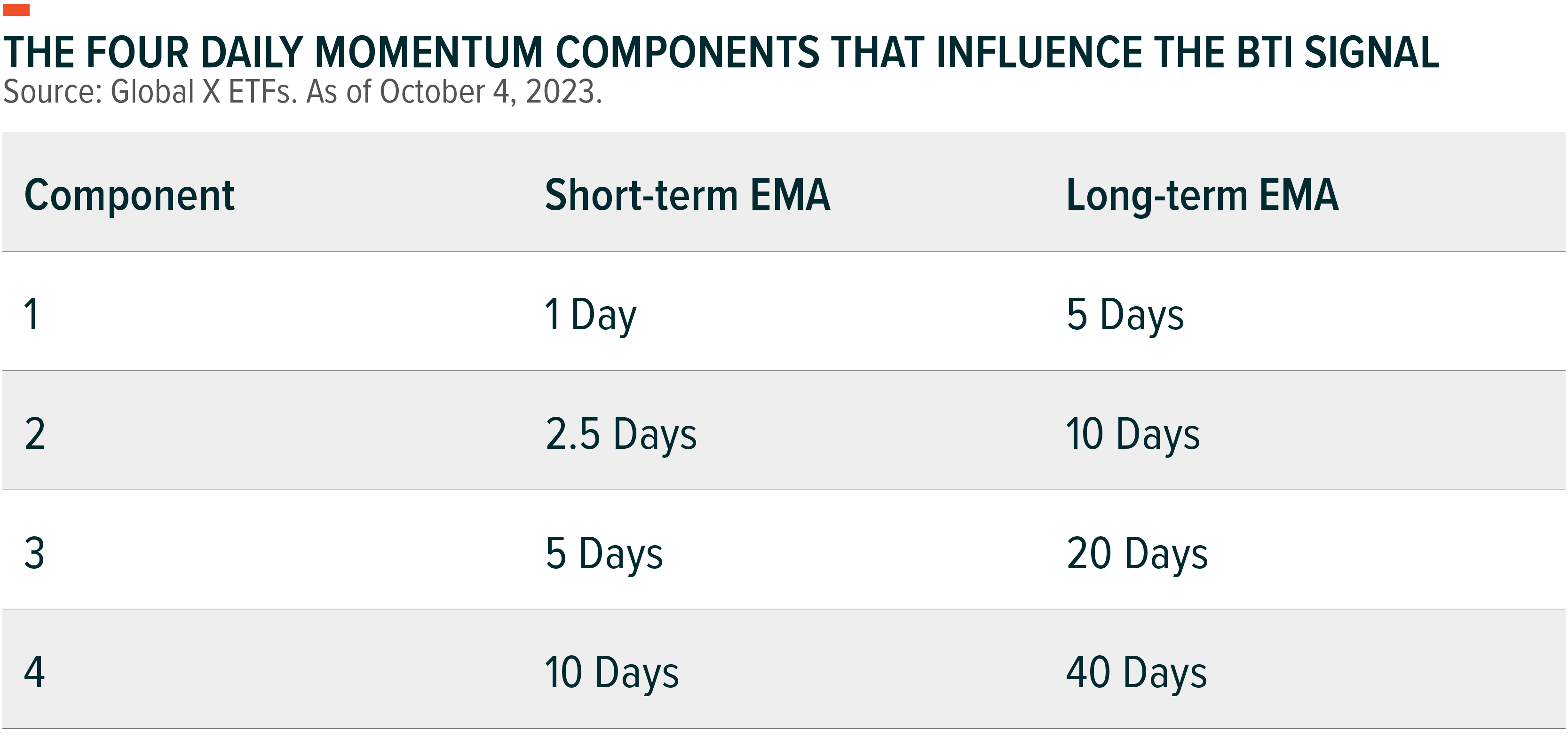Select the "40 Days" cell
Image resolution: width=1568 pixels, height=739 pixels.
(x=1136, y=673)
